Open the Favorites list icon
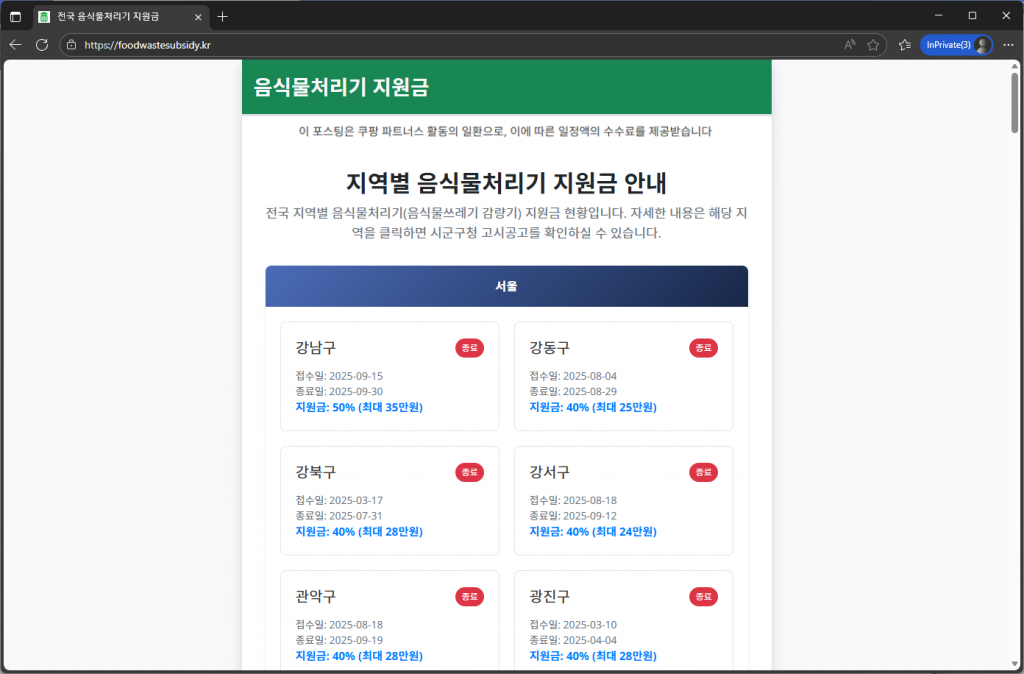The image size is (1024, 674). coord(904,45)
